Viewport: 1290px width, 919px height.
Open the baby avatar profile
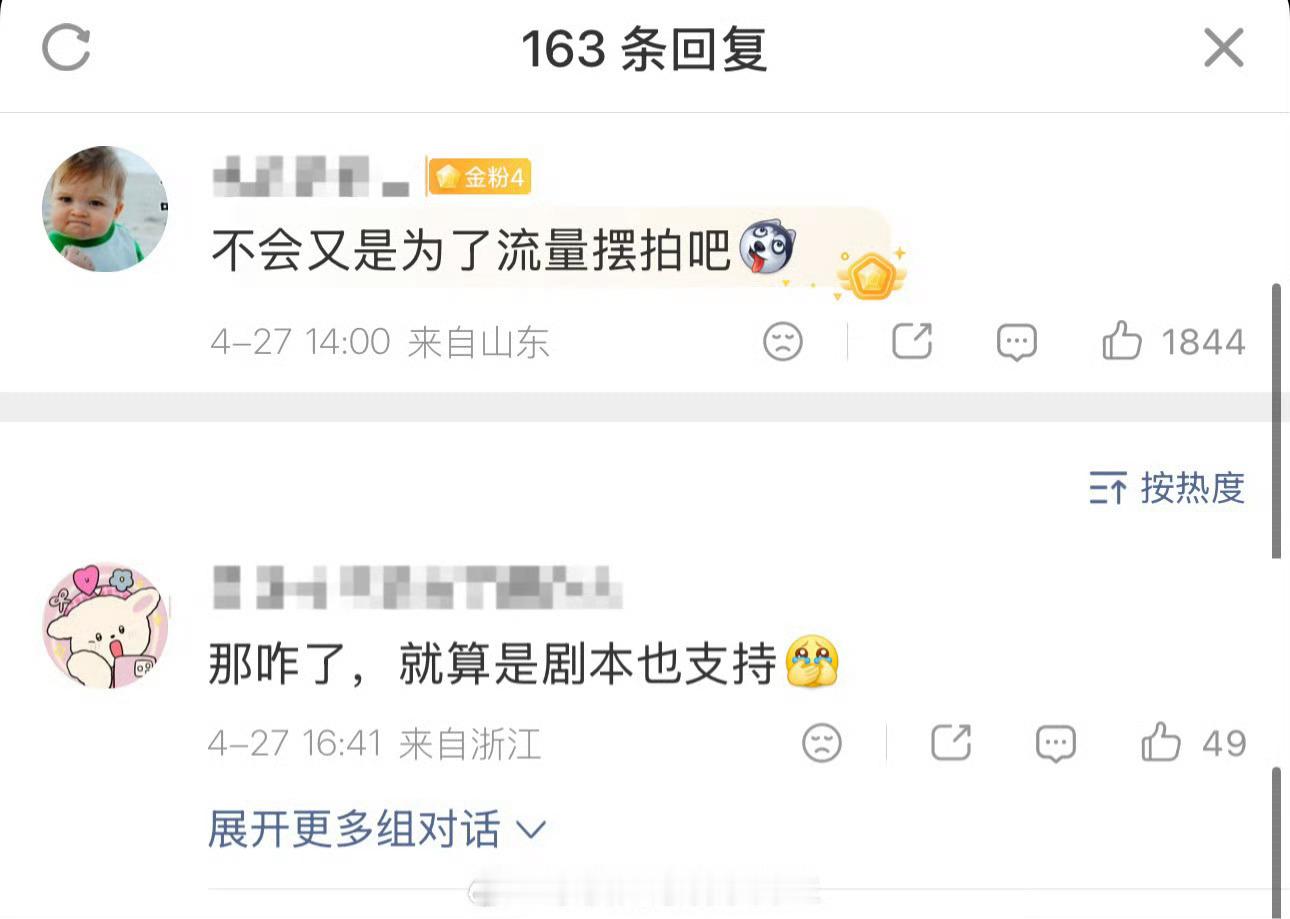(x=105, y=209)
